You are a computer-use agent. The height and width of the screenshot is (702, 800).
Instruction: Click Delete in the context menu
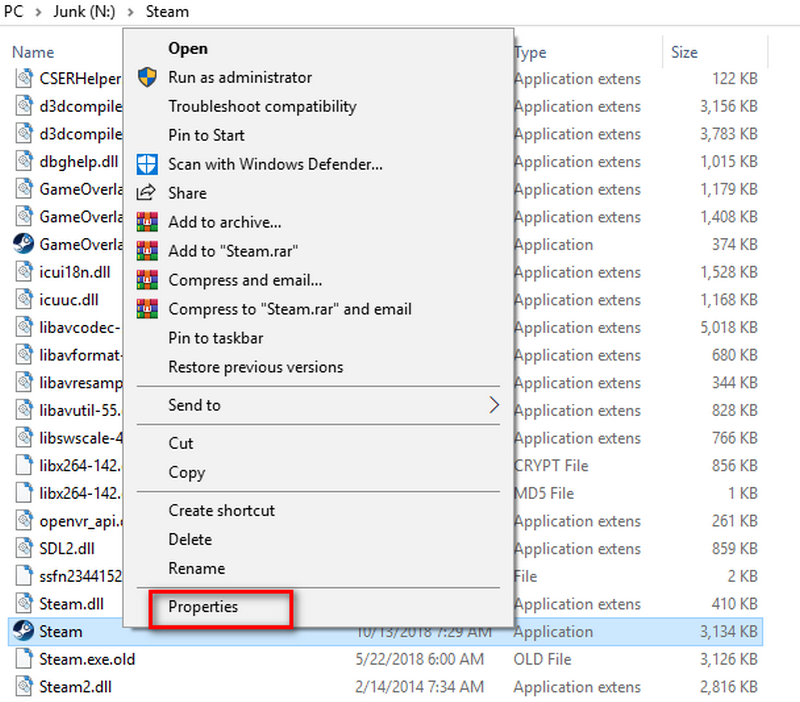[x=190, y=539]
